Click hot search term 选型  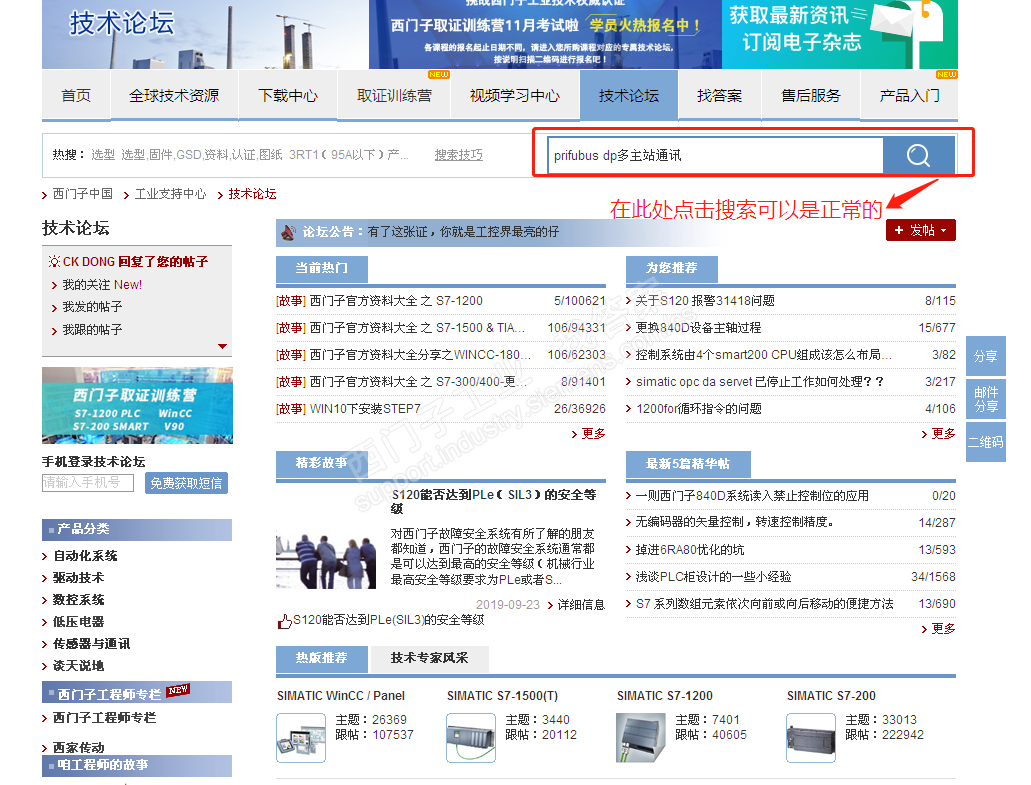103,155
